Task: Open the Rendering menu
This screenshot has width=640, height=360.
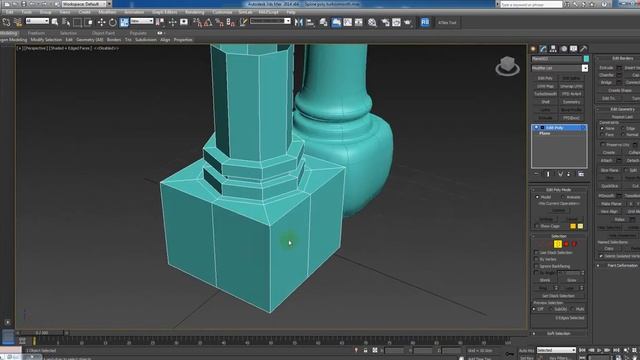Action: click(x=194, y=12)
